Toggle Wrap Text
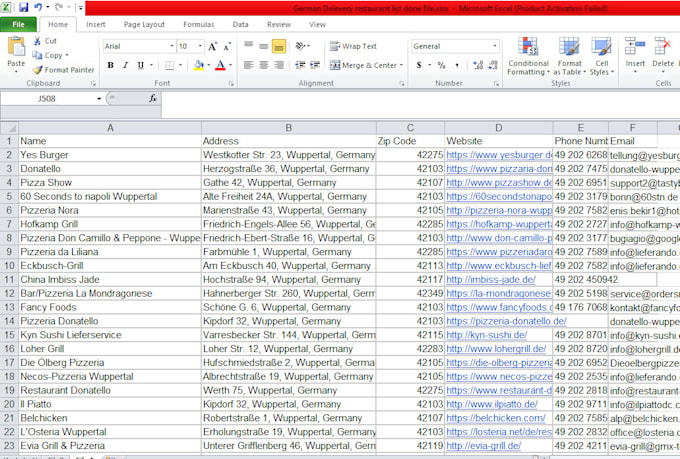The height and width of the screenshot is (459, 680). tap(353, 46)
